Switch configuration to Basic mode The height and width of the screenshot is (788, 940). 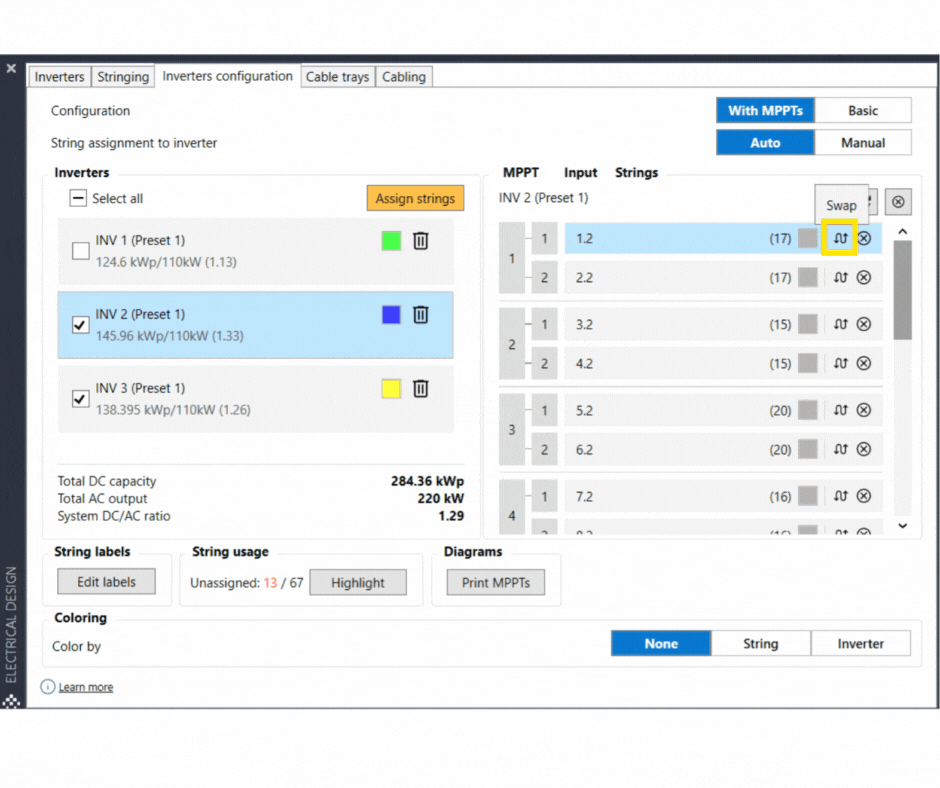click(862, 111)
